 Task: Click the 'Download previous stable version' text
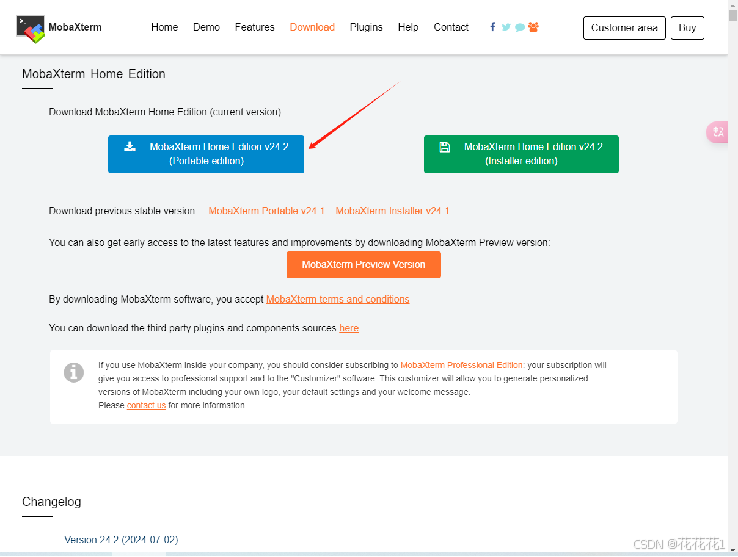coord(121,211)
